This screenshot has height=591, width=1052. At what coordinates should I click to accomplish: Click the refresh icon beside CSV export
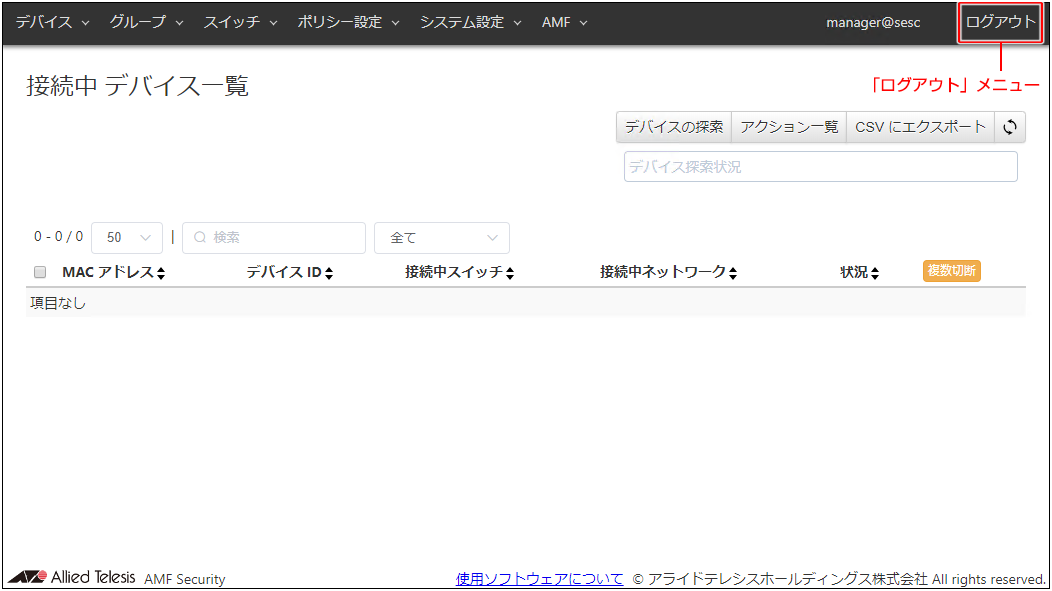click(1010, 127)
